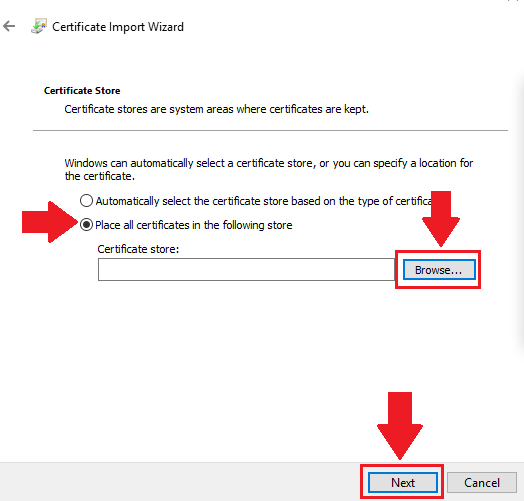Image resolution: width=524 pixels, height=501 pixels.
Task: Click the 'Place all certificates in the following store' label
Action: 194,225
